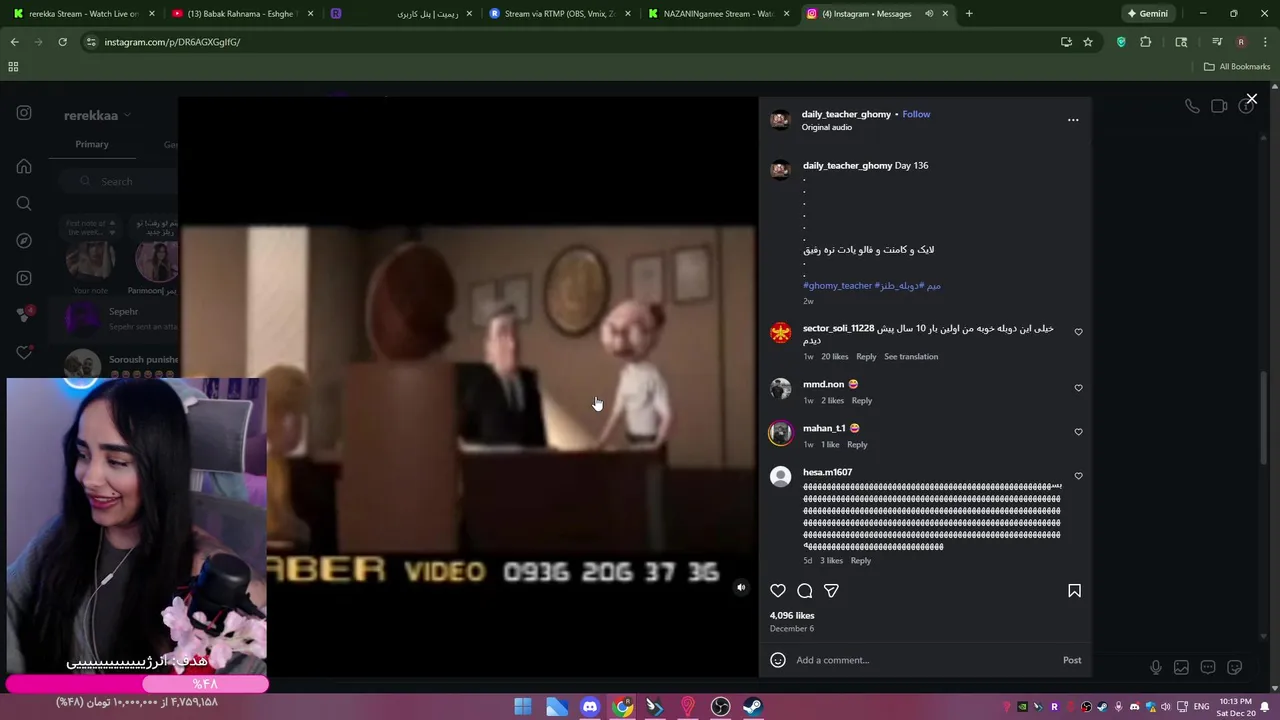The width and height of the screenshot is (1280, 720).
Task: Switch to the Stream via RTMP tab
Action: (x=558, y=14)
